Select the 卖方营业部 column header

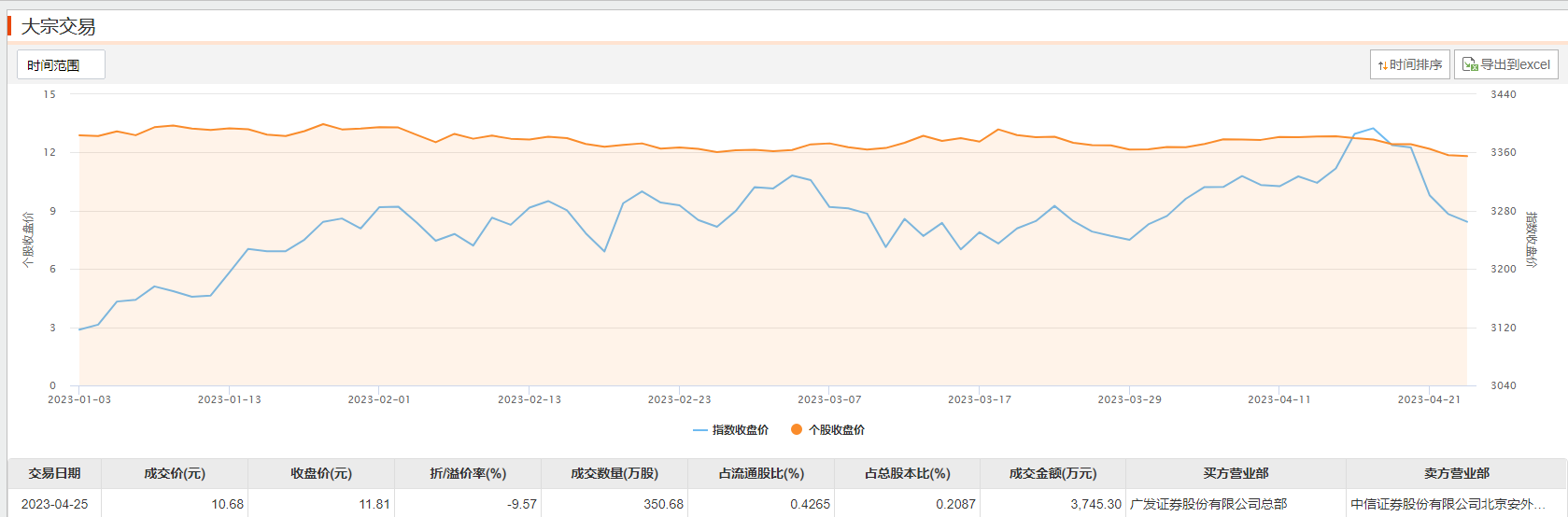(1456, 473)
